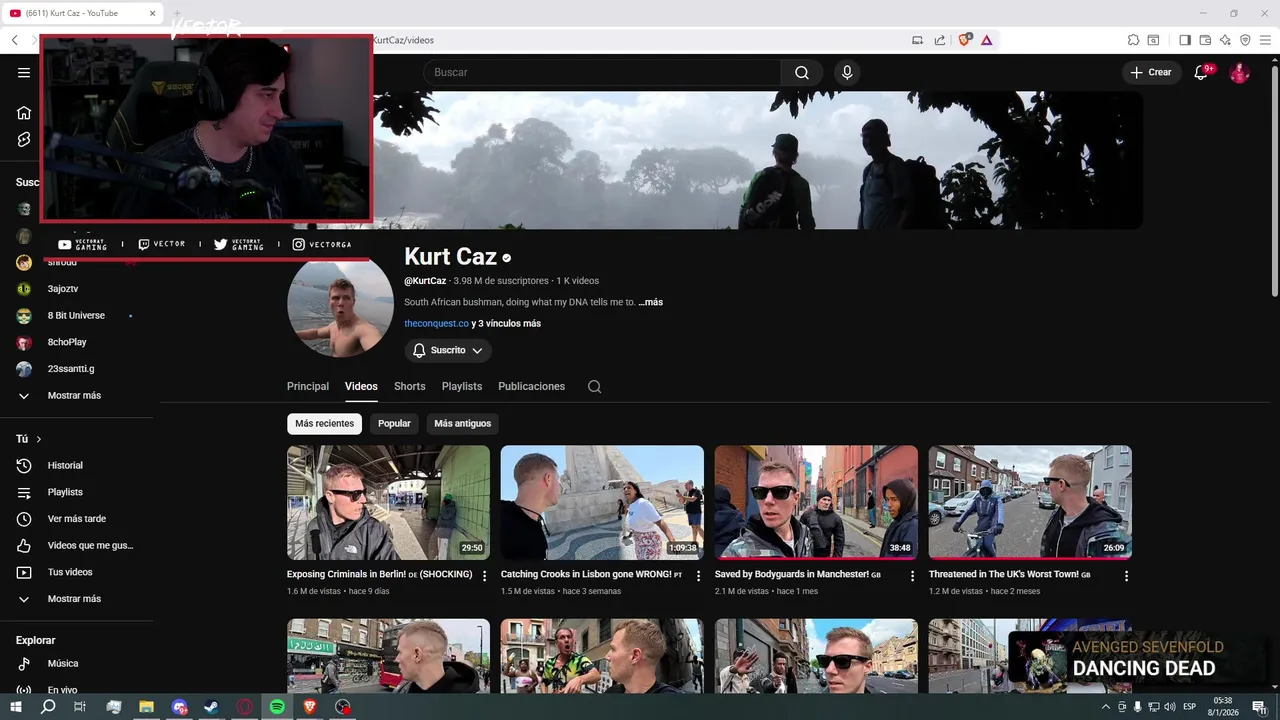This screenshot has width=1280, height=720.
Task: Share this page from the address bar
Action: tap(940, 40)
